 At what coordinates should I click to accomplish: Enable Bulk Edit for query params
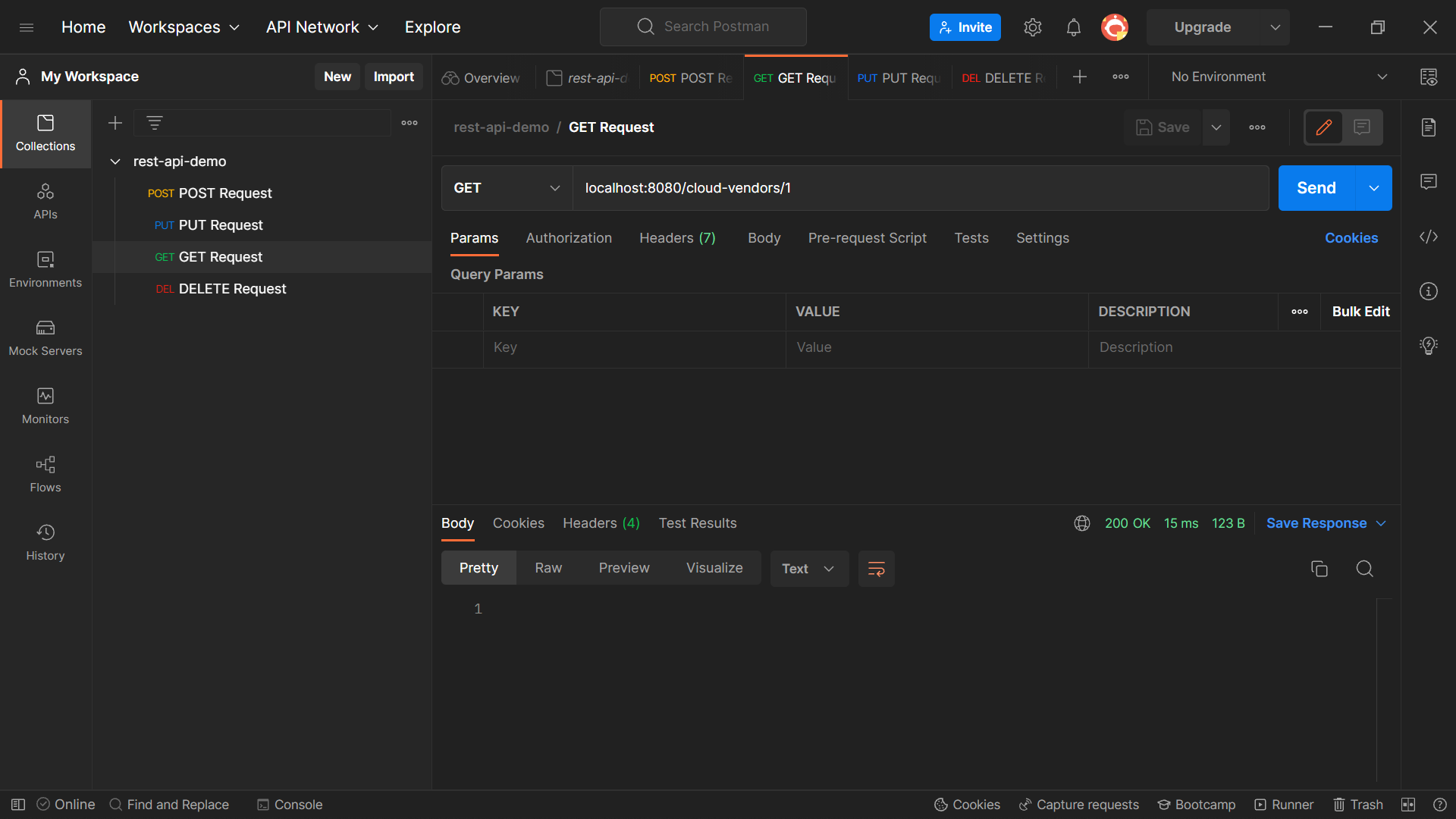click(1360, 311)
